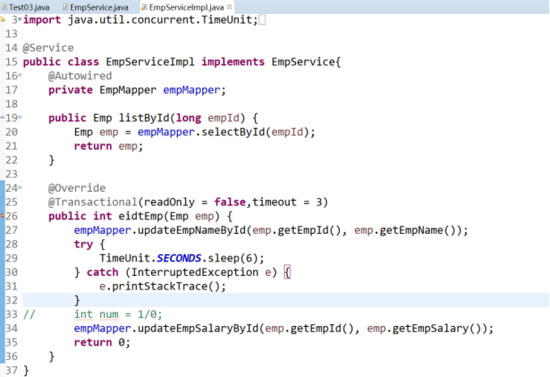
Task: Switch to the EmpService.java editor tab
Action: coord(95,7)
